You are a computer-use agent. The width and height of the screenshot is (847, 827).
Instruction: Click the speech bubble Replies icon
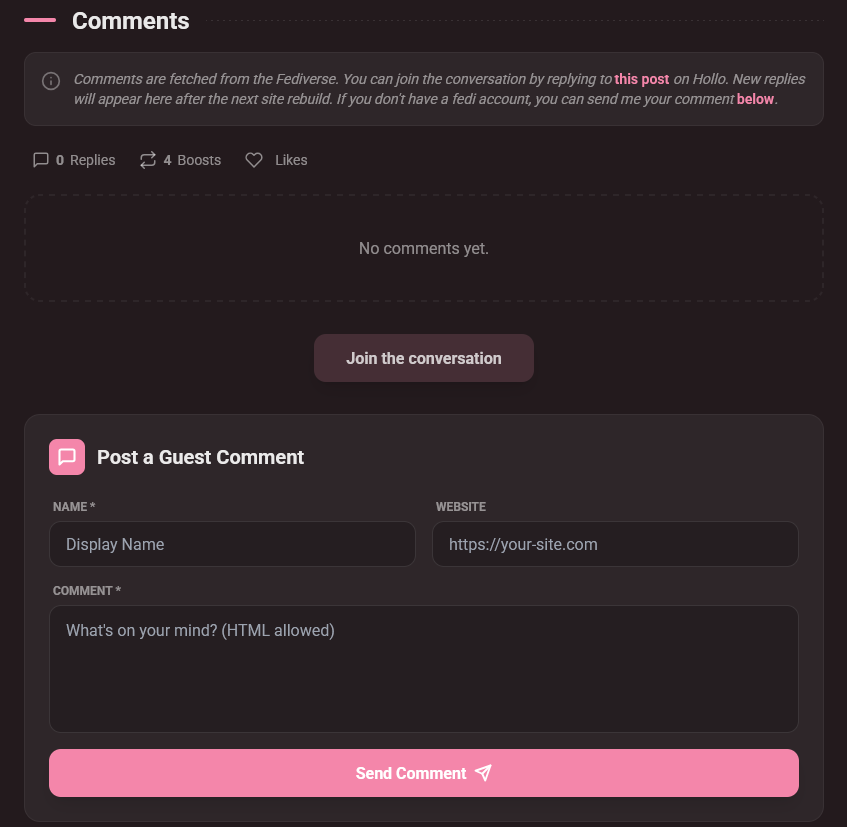point(41,160)
